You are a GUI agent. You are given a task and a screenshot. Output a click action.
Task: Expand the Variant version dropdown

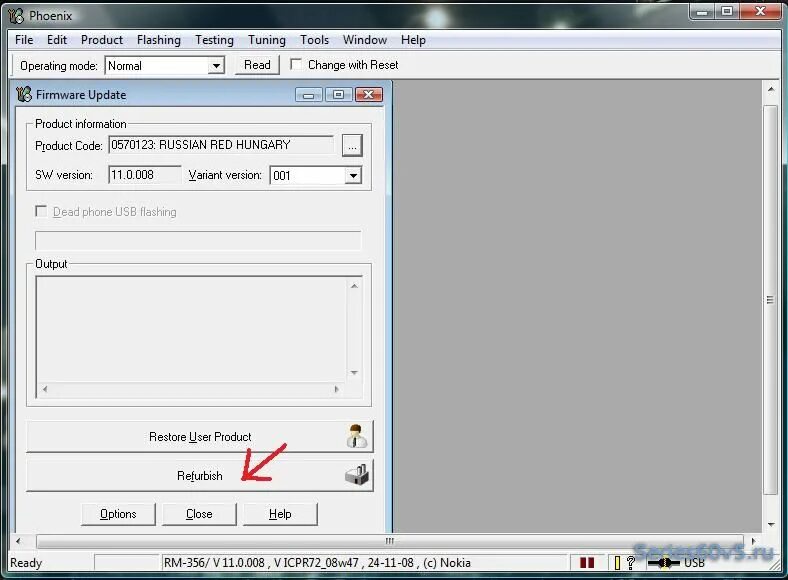(353, 175)
